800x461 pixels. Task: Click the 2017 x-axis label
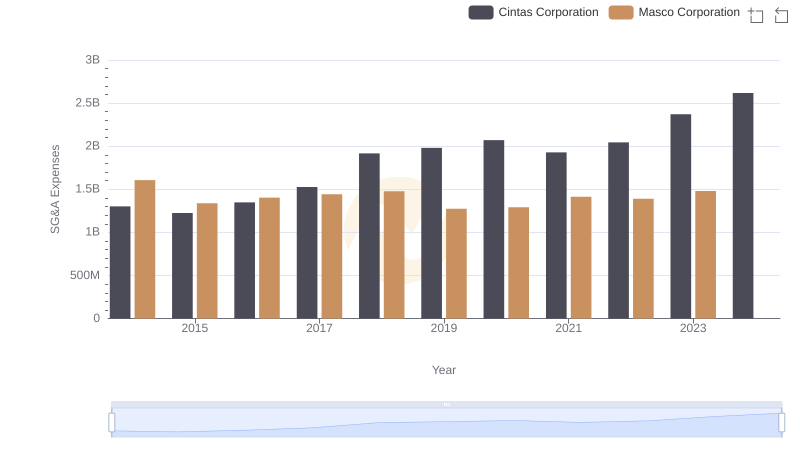pos(319,328)
